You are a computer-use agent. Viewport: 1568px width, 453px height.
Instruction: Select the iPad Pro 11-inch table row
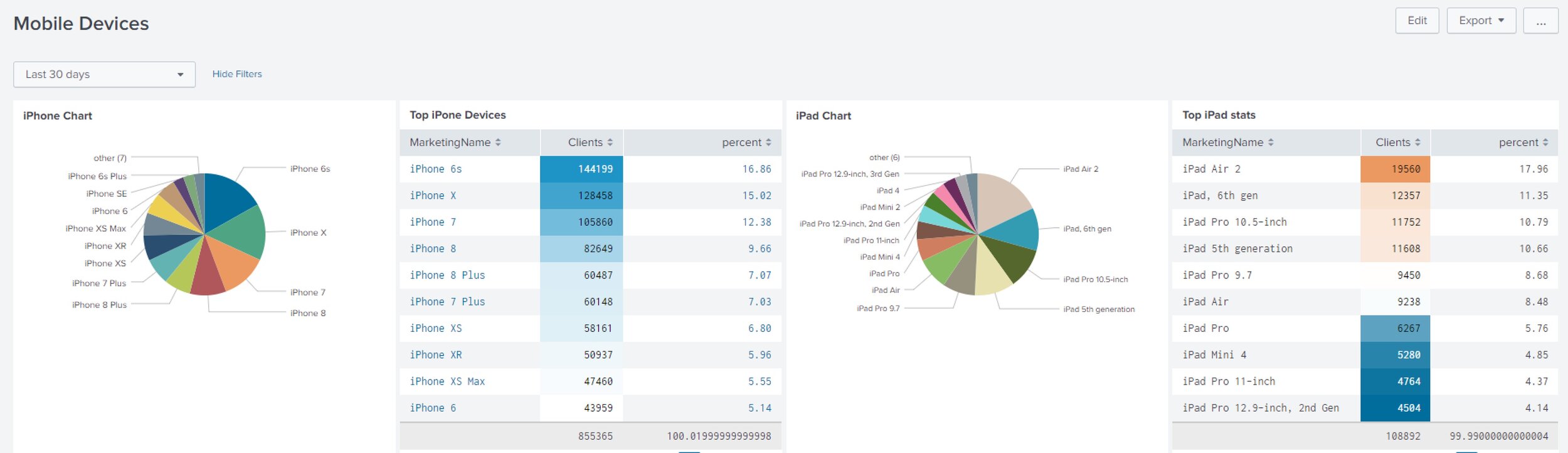(1228, 381)
